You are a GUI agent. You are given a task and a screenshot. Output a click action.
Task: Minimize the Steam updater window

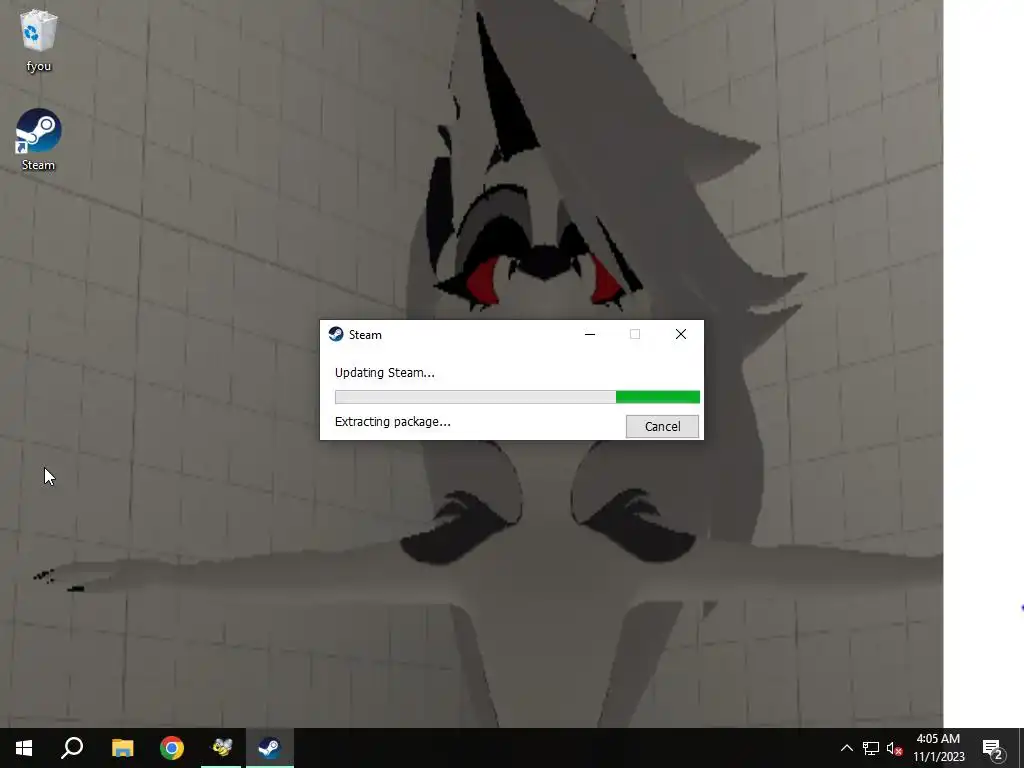[590, 334]
